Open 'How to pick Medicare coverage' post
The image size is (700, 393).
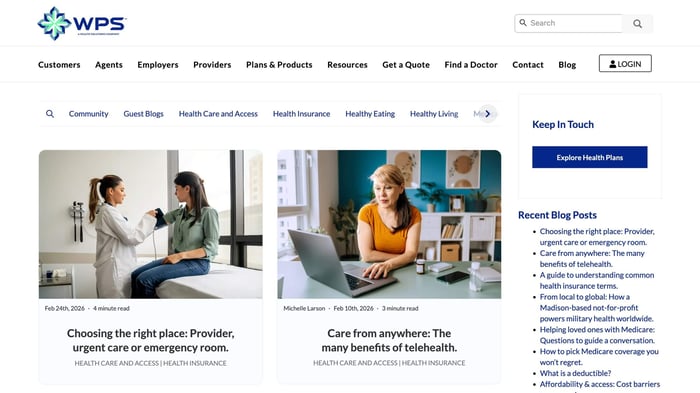pos(599,357)
